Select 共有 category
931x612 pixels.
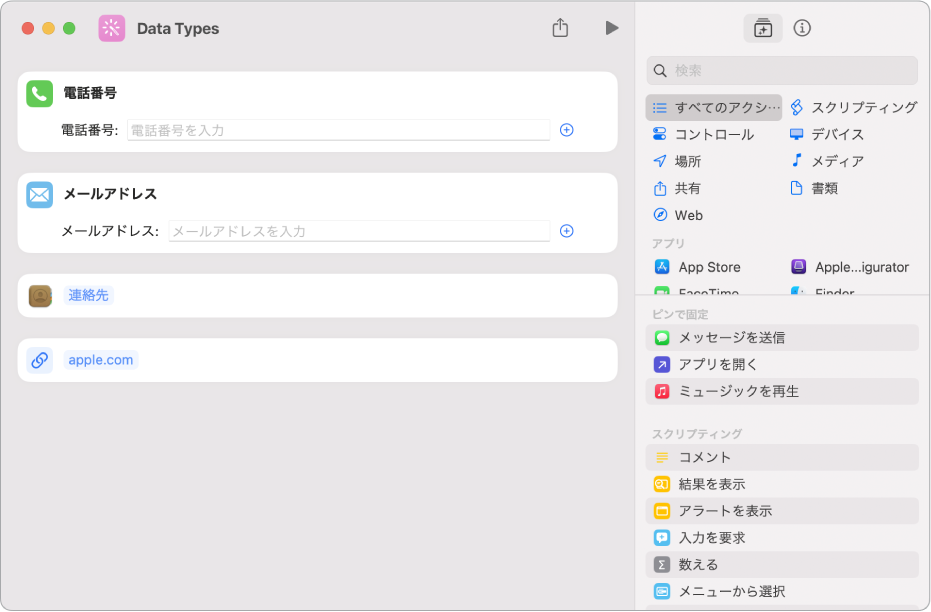coord(677,189)
